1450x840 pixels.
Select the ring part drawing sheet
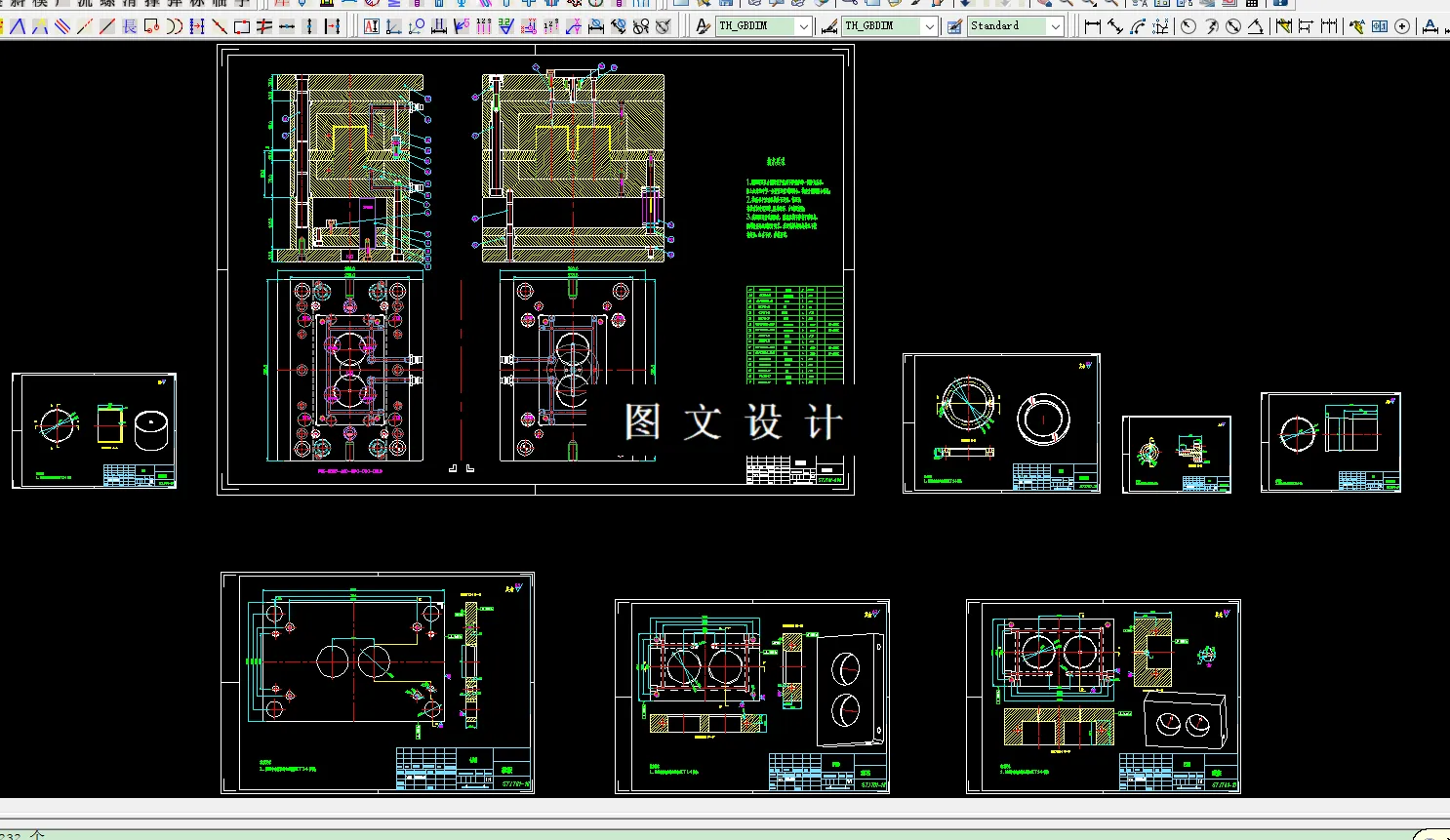coord(1001,423)
